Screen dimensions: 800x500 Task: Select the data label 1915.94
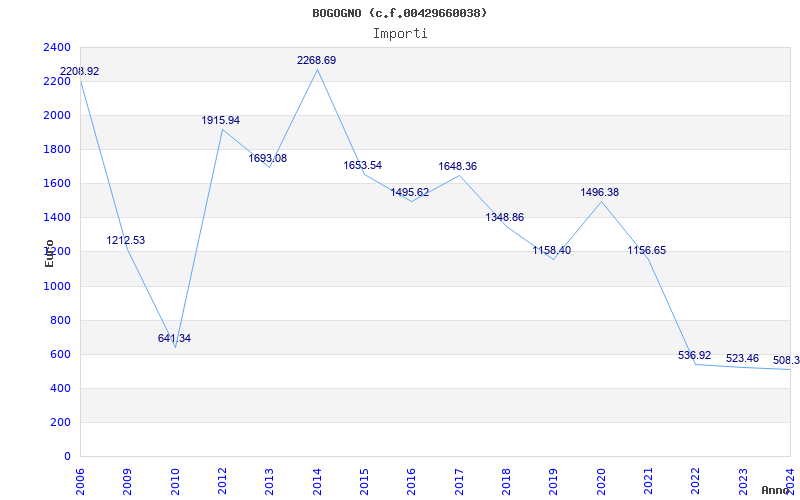tap(220, 120)
